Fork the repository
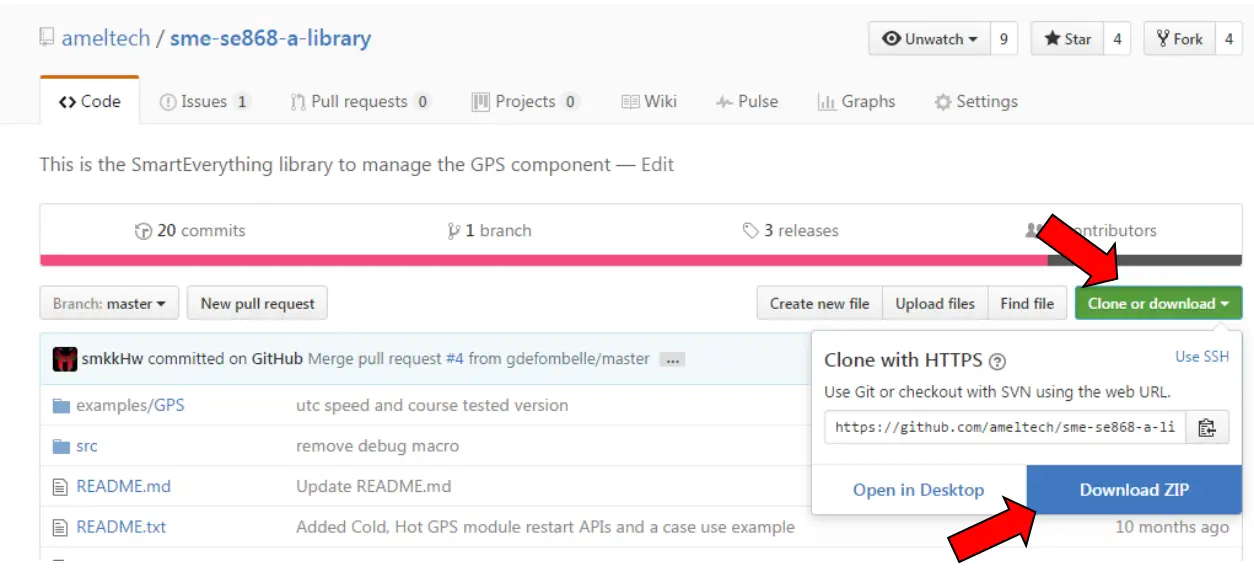 1179,39
